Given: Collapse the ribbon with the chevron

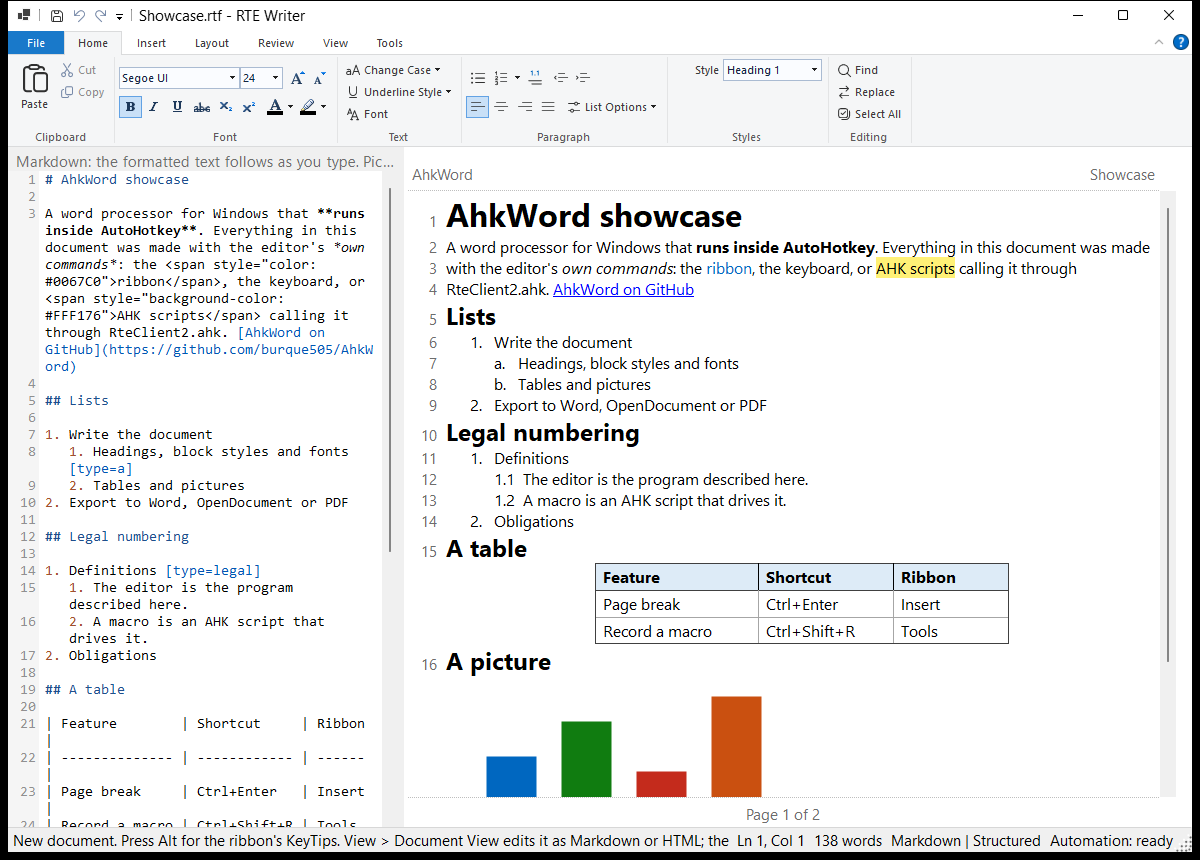Looking at the screenshot, I should [x=1158, y=42].
